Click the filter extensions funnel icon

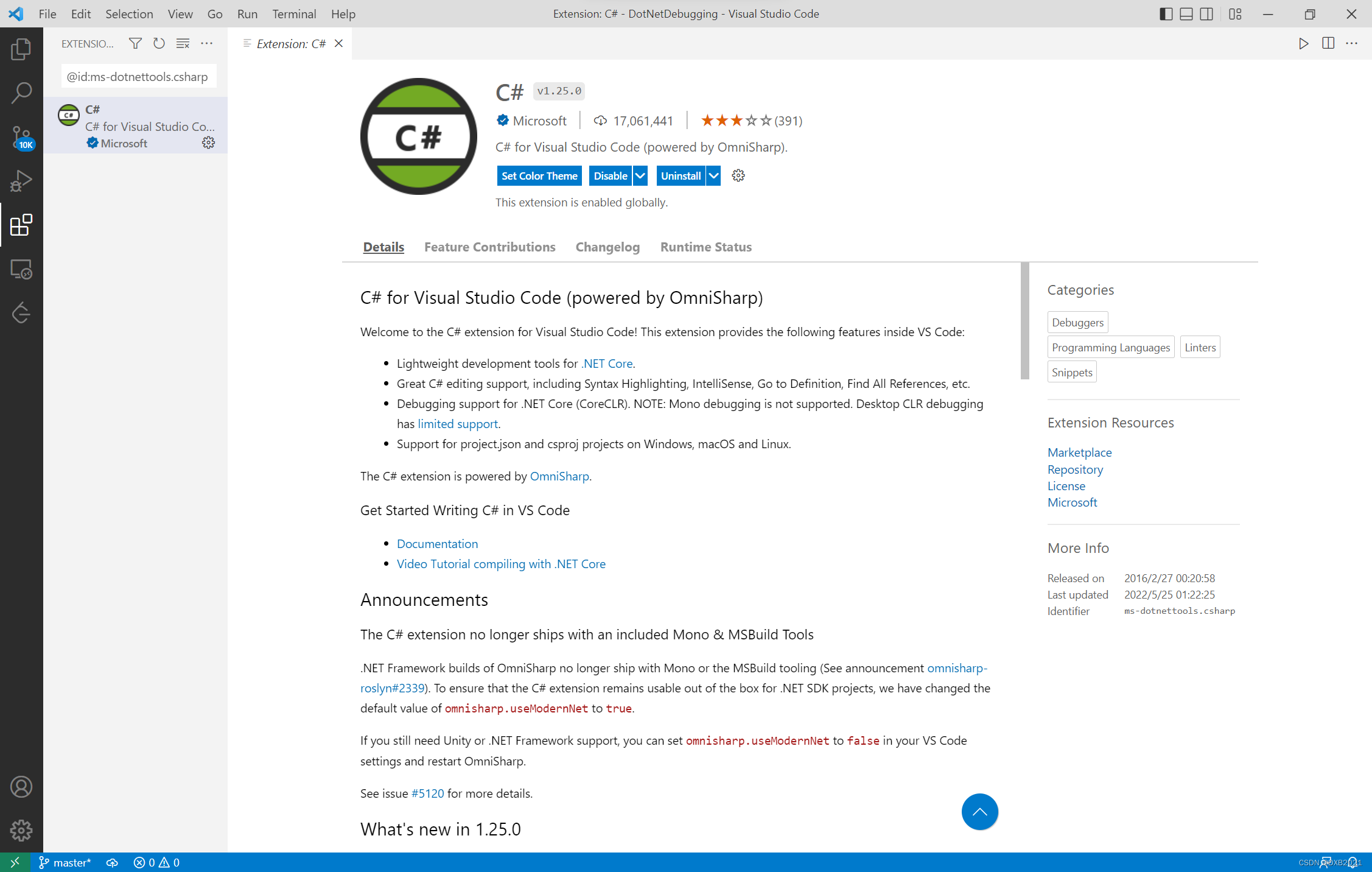coord(135,43)
